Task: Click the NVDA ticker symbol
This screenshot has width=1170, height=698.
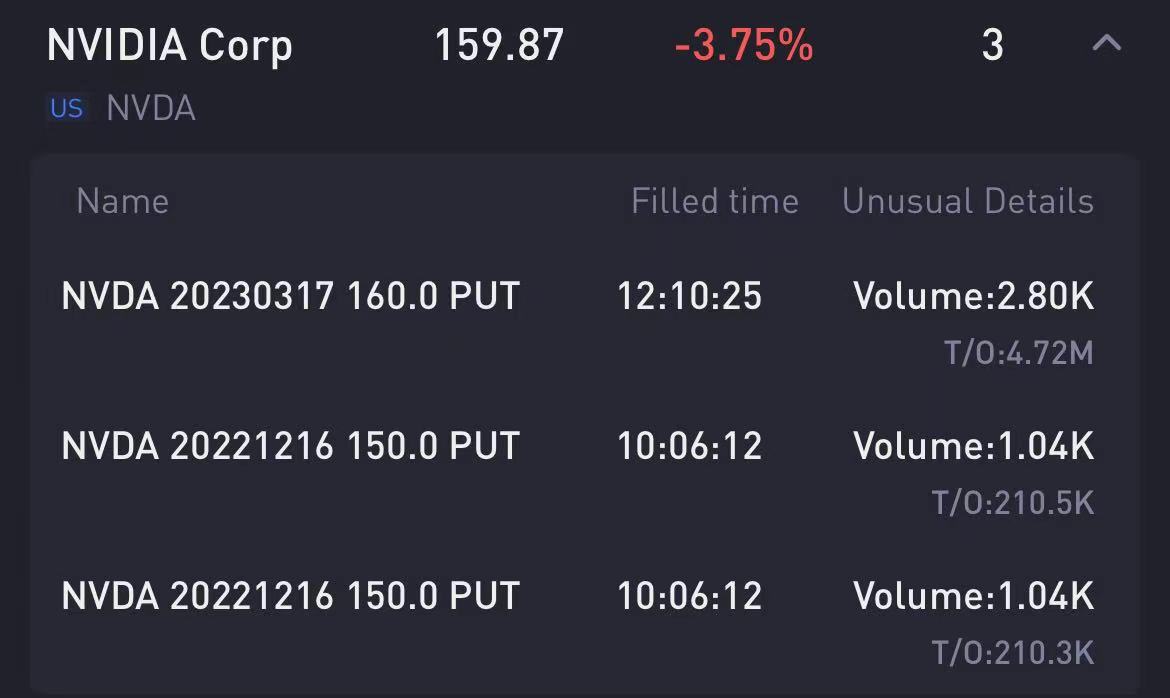Action: [x=151, y=108]
